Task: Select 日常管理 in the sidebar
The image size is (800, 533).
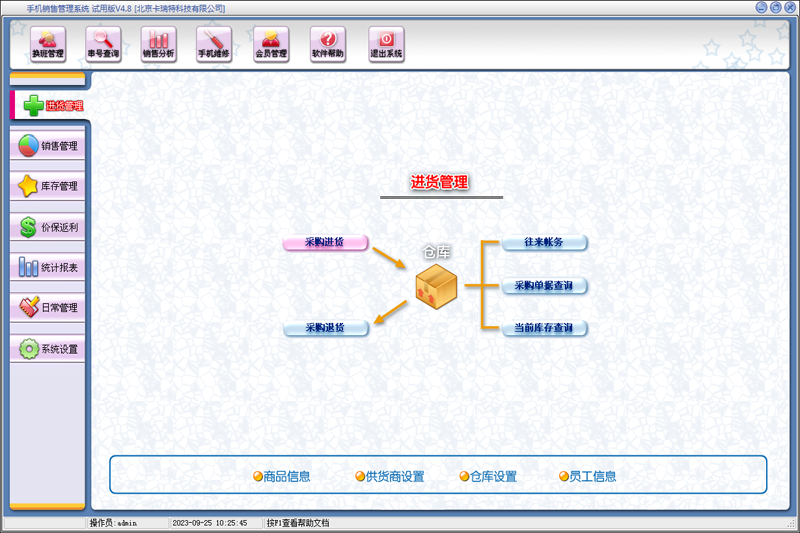Action: 47,308
